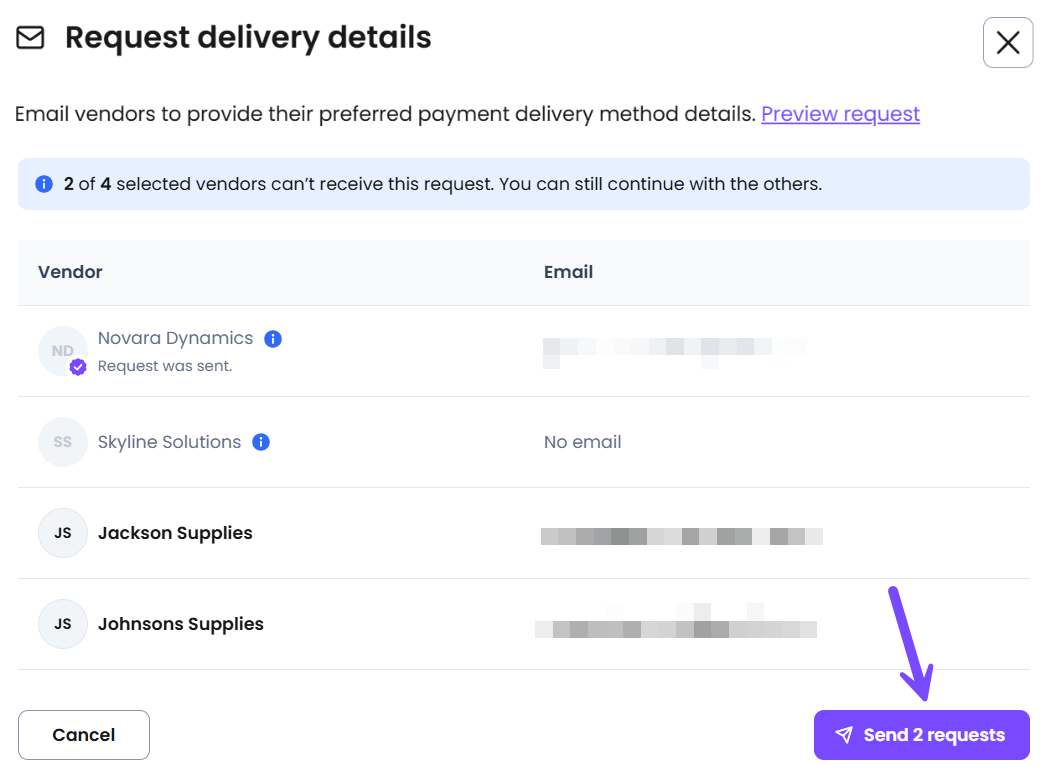Click the info icon in the blue banner

pyautogui.click(x=44, y=184)
